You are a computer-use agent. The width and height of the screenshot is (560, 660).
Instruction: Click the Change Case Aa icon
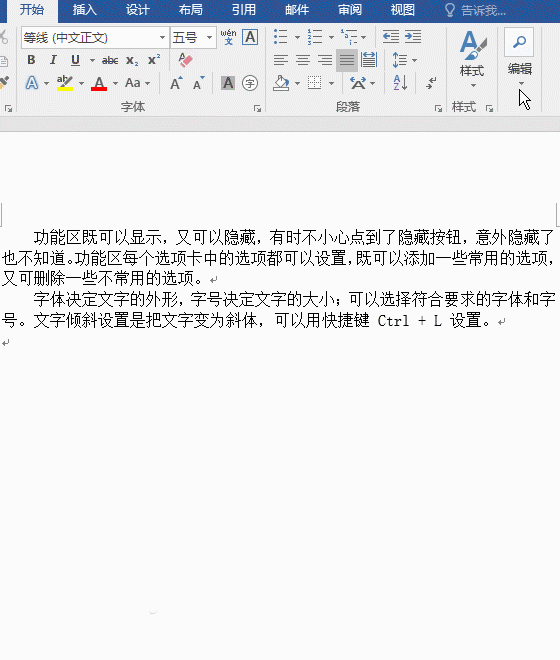point(132,83)
